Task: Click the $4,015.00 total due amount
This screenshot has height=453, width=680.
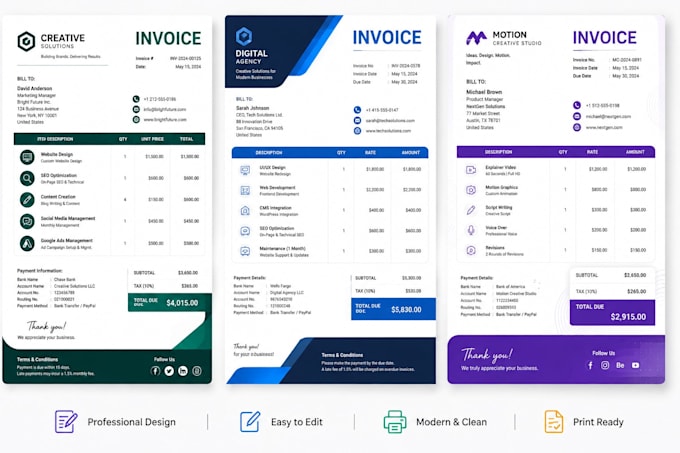Action: tap(182, 303)
